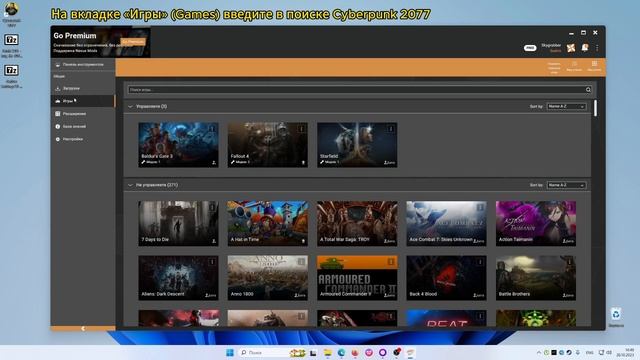The height and width of the screenshot is (360, 640).
Task: Open the Recycle Bin desktop icon
Action: [x=616, y=317]
